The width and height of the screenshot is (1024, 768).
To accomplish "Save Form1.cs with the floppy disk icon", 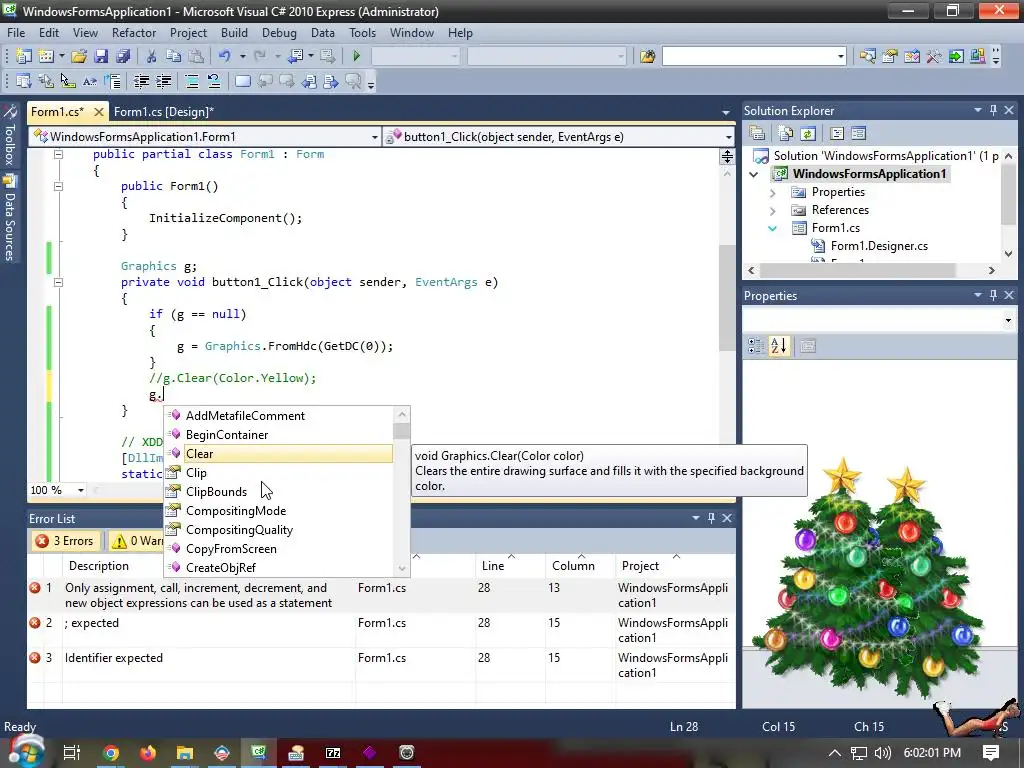I will point(101,56).
